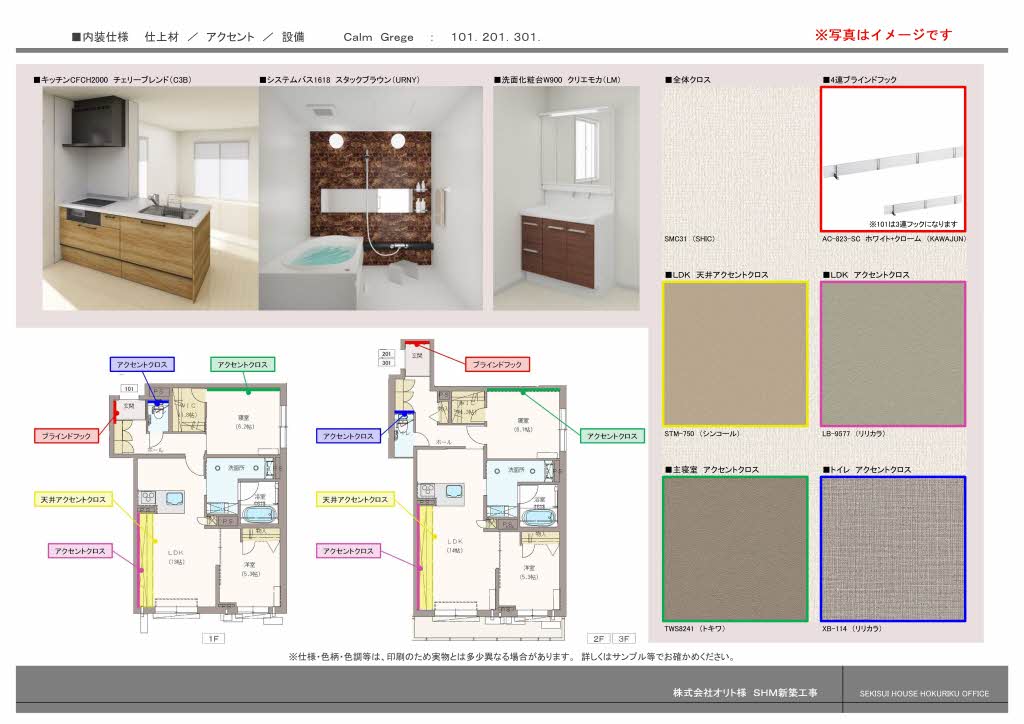Click SEKISUI HOUSE HOKURIKU OFFICE footer text
The width and height of the screenshot is (1024, 724).
(x=924, y=694)
